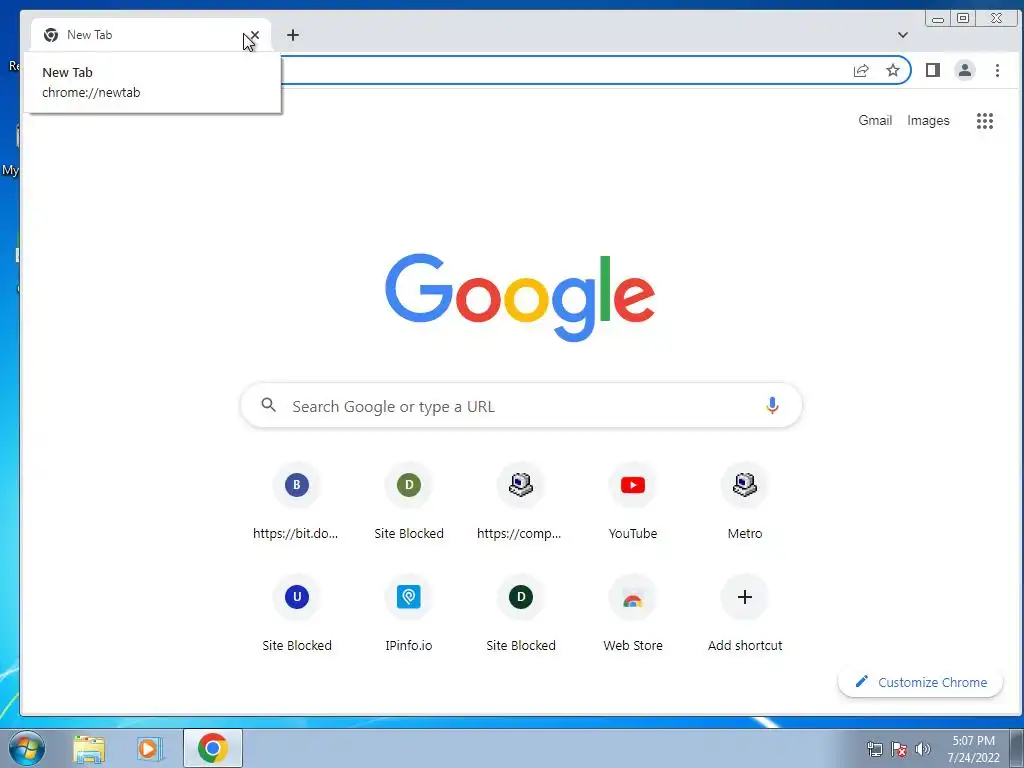Open the Gmail link
Image resolution: width=1024 pixels, height=768 pixels.
point(875,121)
